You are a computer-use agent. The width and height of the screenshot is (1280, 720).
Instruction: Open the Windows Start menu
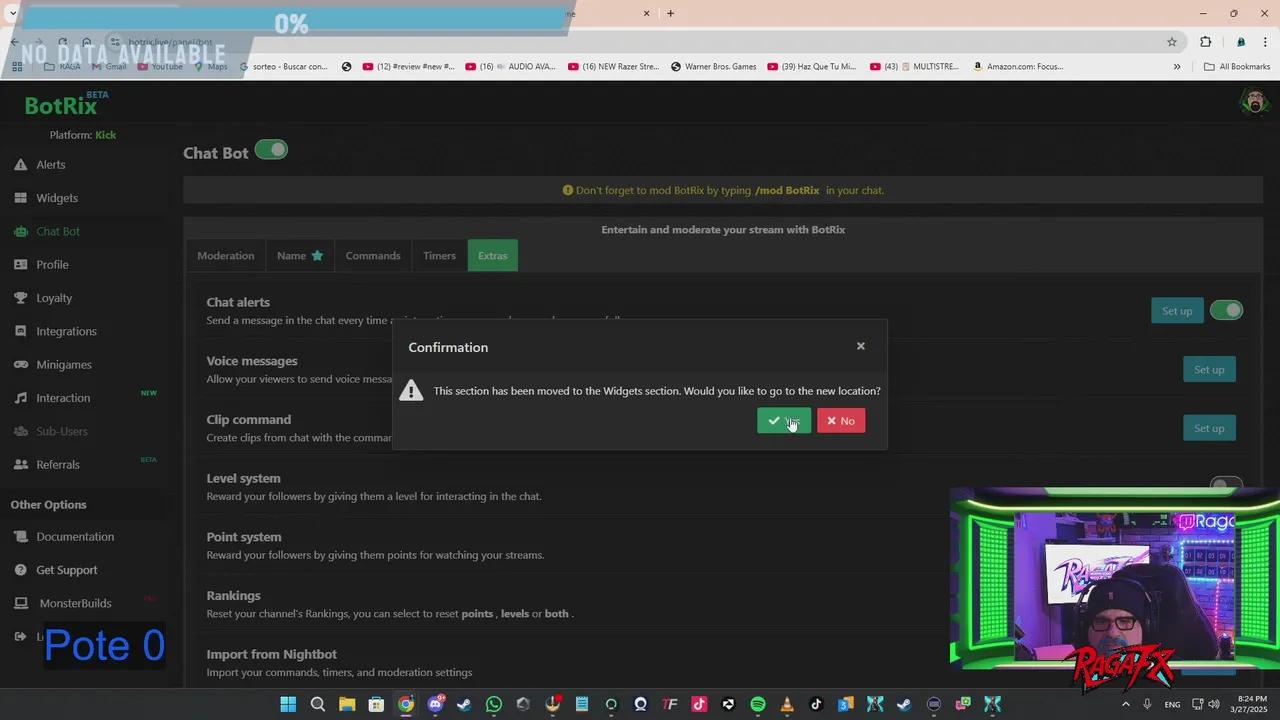tap(288, 704)
